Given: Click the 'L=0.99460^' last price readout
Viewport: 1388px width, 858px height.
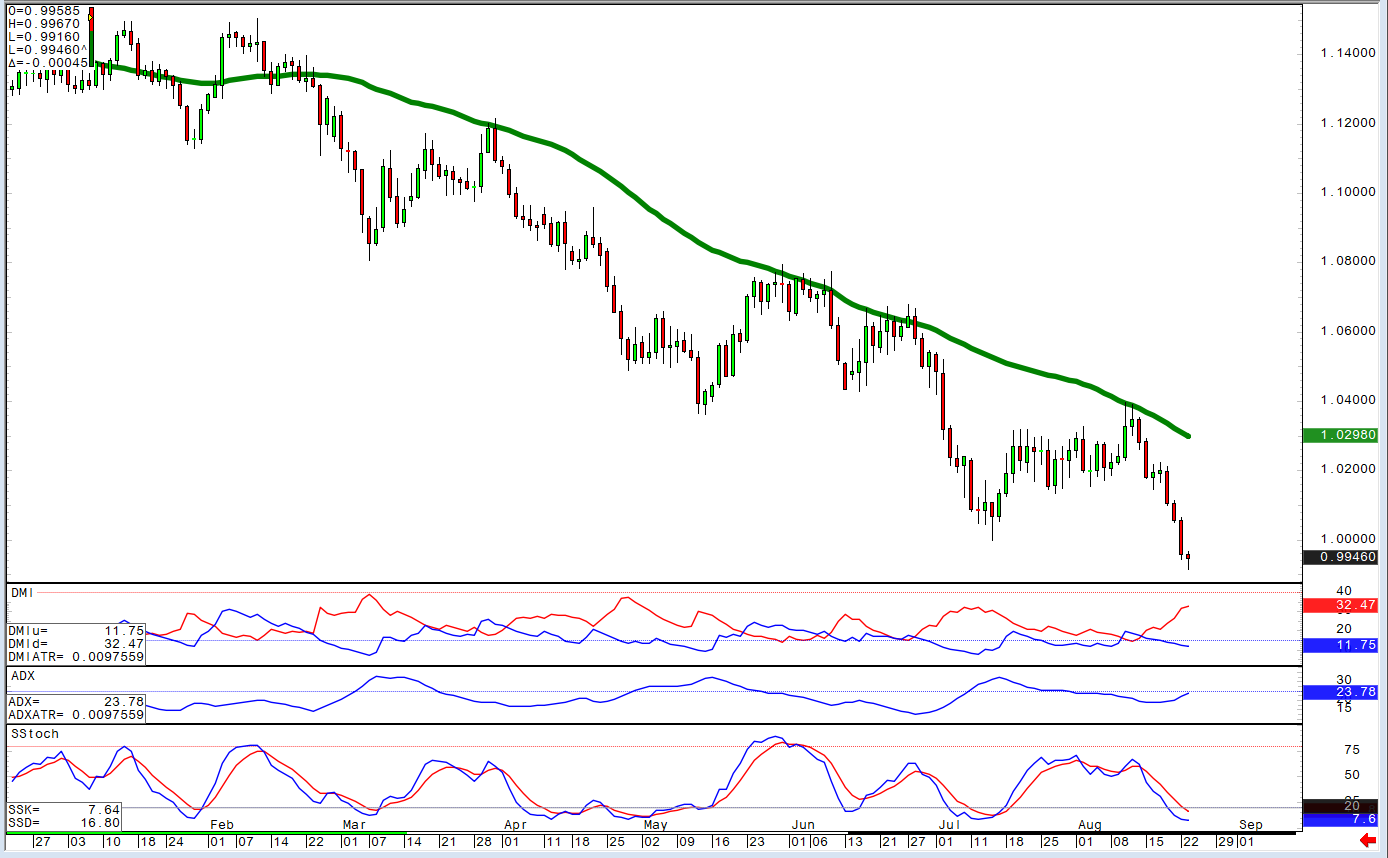Looking at the screenshot, I should pyautogui.click(x=48, y=50).
